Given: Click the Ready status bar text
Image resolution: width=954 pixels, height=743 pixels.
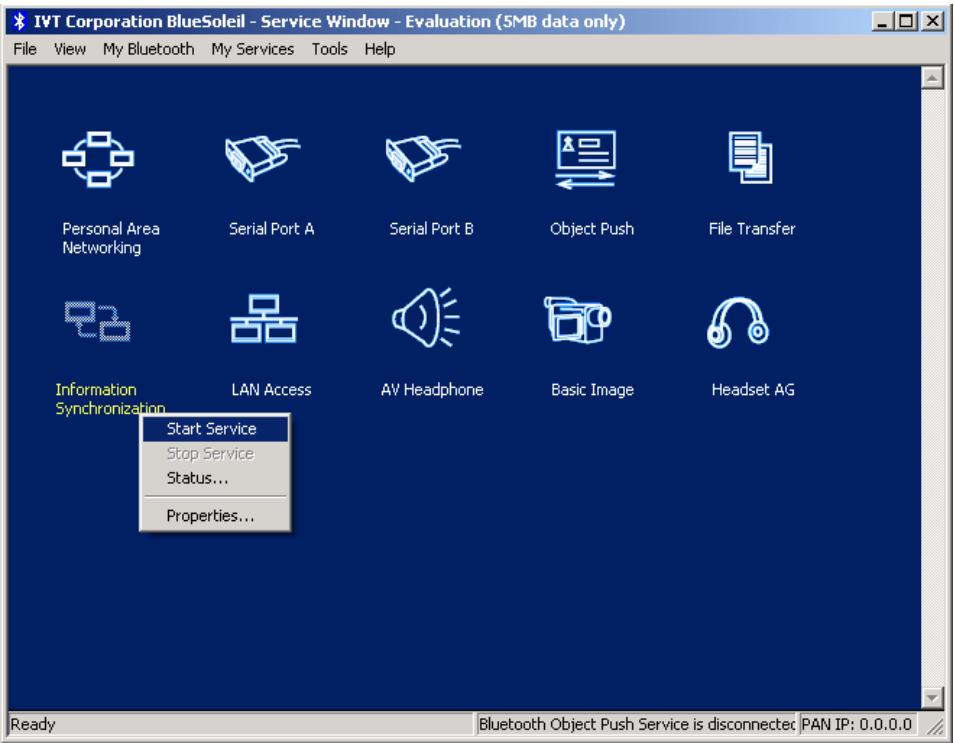Looking at the screenshot, I should click(x=33, y=724).
